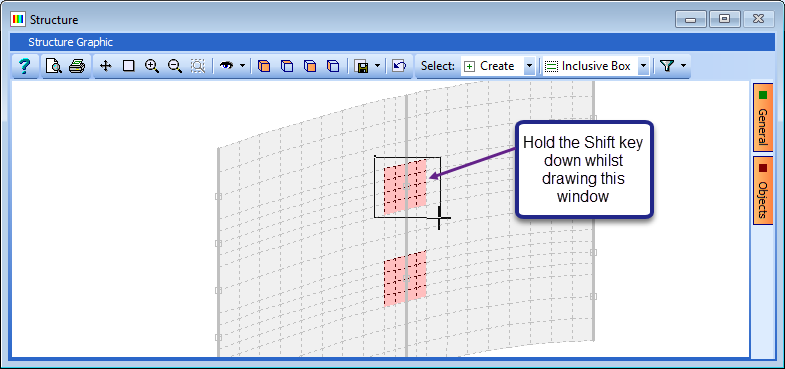Click the zoom in magnifier
The height and width of the screenshot is (369, 785).
coord(152,66)
